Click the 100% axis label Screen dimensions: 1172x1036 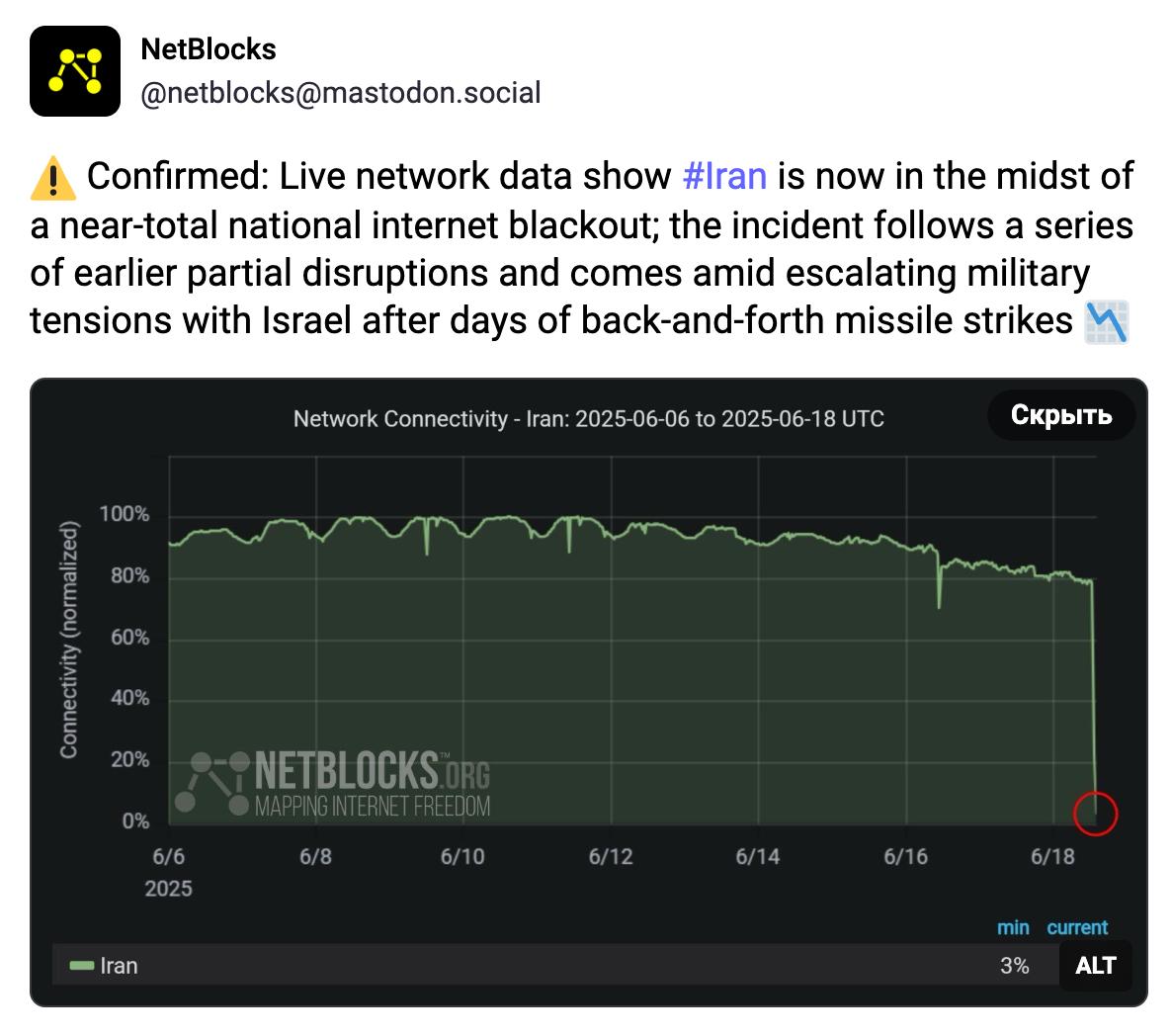tap(125, 514)
